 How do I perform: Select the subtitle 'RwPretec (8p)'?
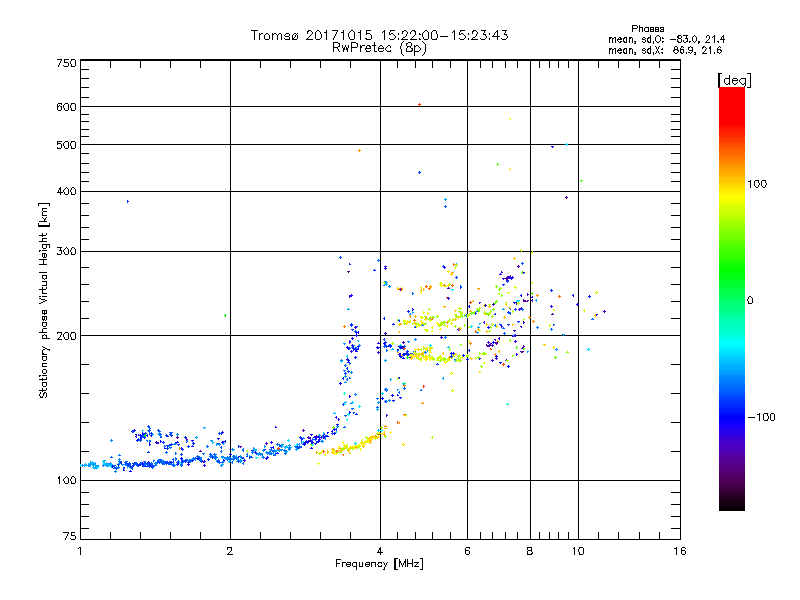point(379,48)
